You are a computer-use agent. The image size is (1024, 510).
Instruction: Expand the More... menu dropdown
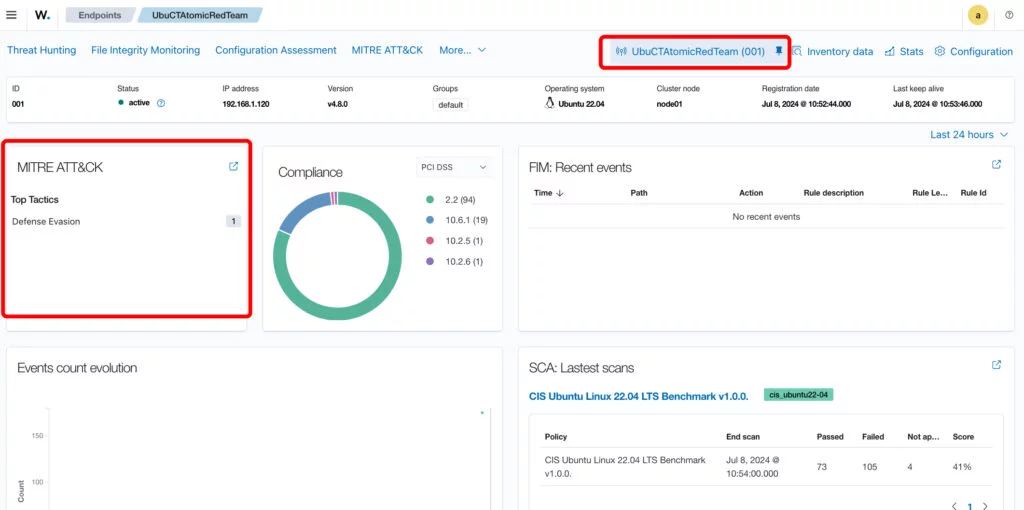point(462,50)
